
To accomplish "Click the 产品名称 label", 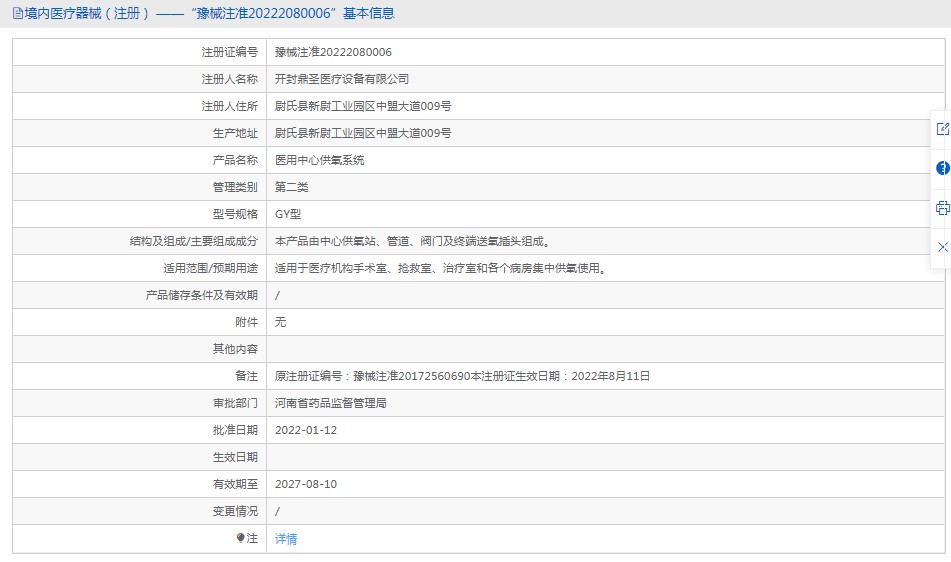I will (x=235, y=160).
